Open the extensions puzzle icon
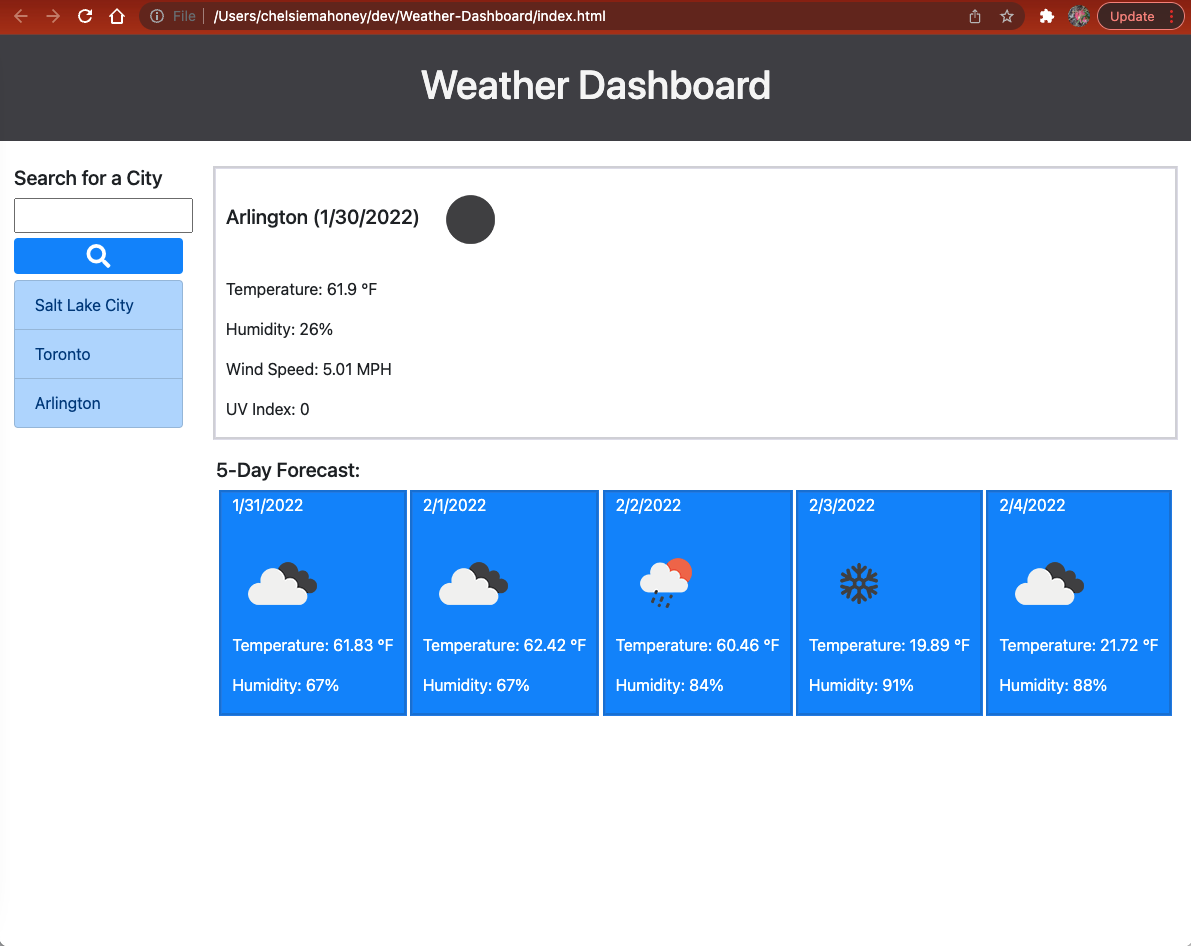Screen dimensions: 1191x946 point(1047,16)
